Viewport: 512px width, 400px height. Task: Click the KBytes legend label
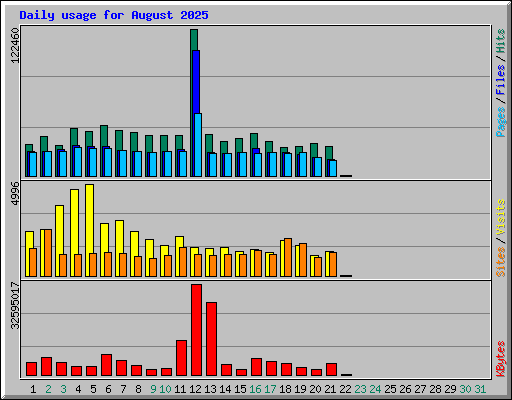[x=500, y=359]
